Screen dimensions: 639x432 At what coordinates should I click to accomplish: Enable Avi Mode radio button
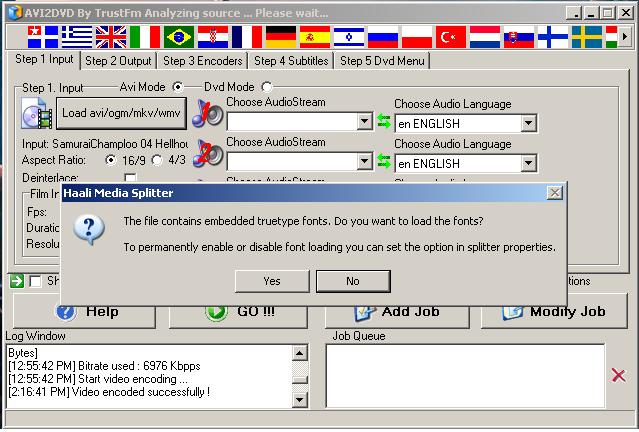point(178,87)
